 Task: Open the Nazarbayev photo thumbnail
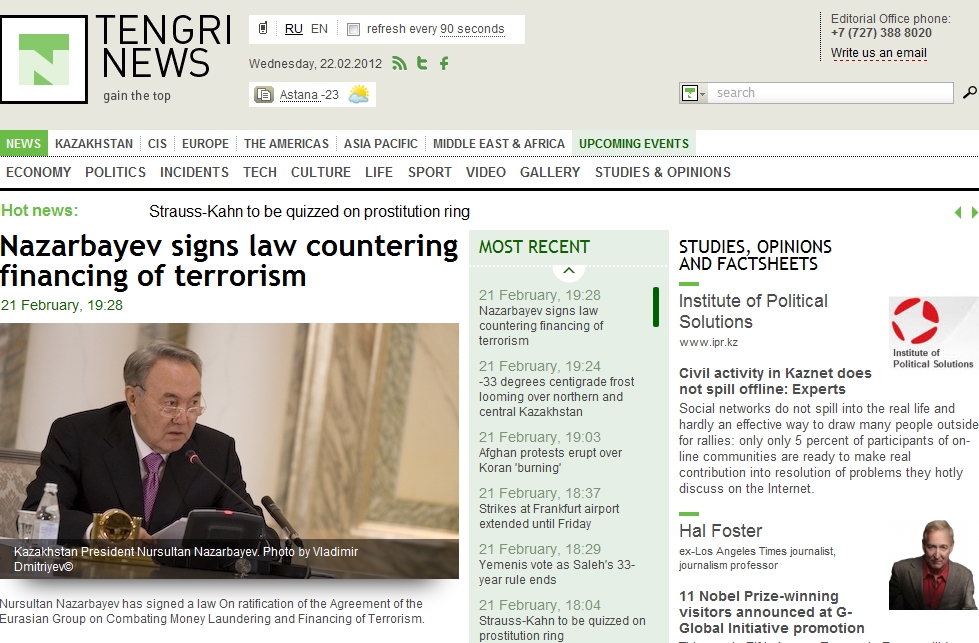pyautogui.click(x=229, y=451)
